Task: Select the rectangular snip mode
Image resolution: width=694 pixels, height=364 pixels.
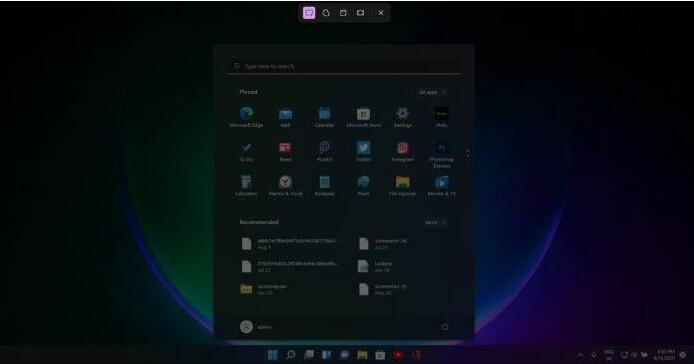Action: [309, 13]
